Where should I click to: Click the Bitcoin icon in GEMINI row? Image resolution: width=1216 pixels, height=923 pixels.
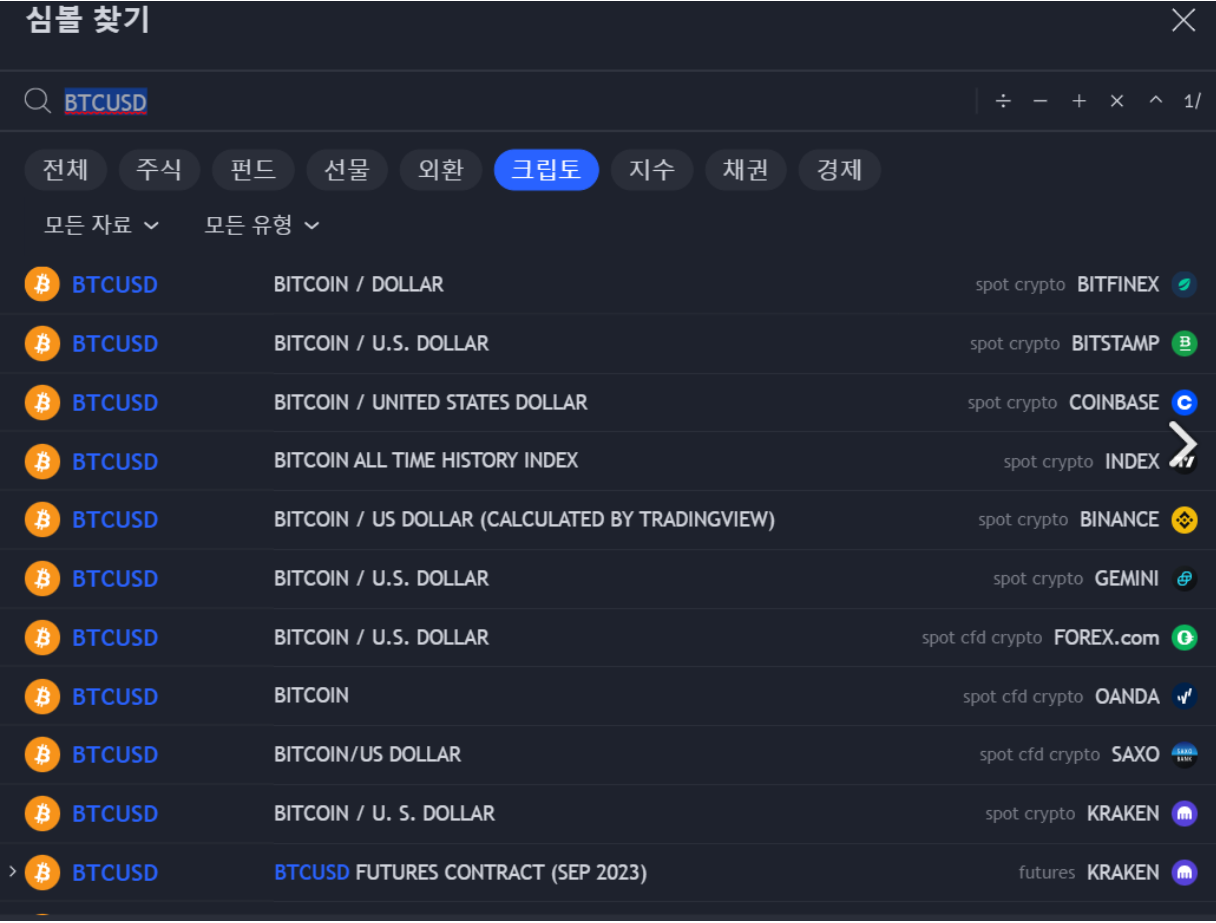(x=42, y=578)
